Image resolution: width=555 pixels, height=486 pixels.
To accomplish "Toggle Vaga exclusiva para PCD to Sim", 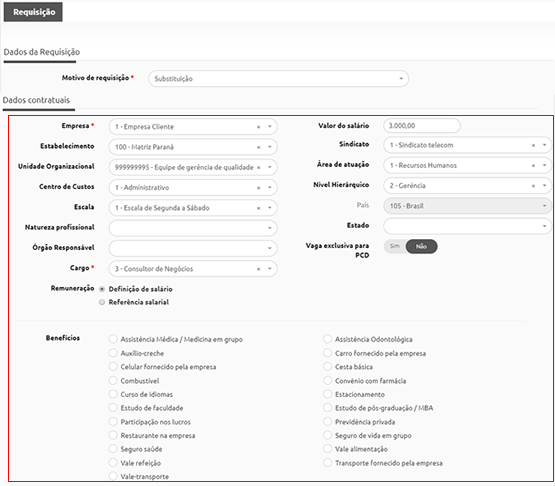I will (x=395, y=246).
